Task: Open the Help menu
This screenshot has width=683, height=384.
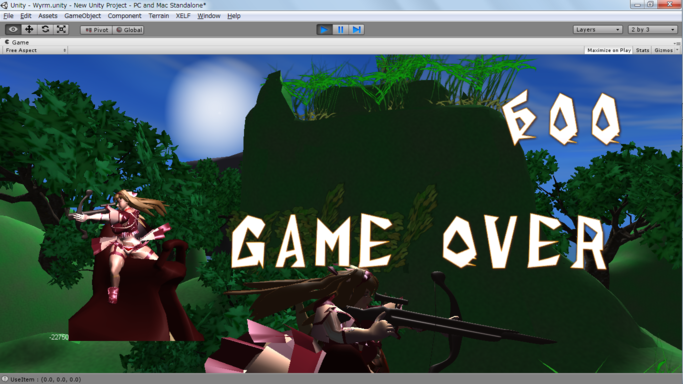Action: tap(234, 16)
